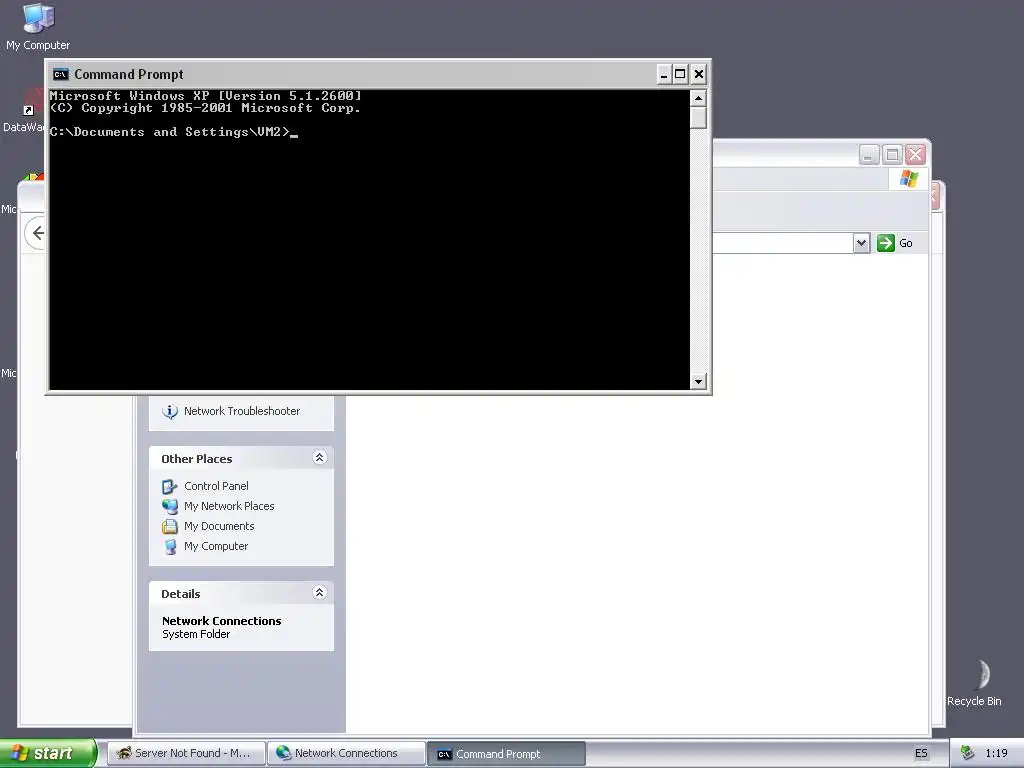Switch to Network Connections taskbar item

346,753
